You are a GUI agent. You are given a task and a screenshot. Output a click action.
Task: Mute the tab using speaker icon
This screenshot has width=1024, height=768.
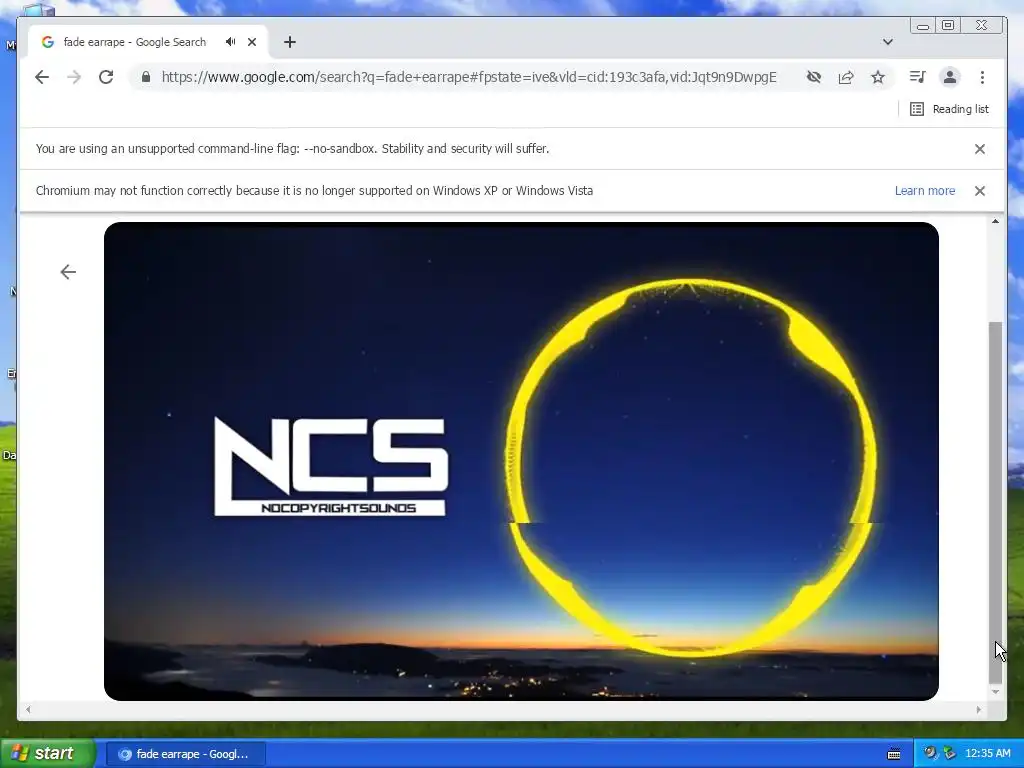[x=231, y=42]
